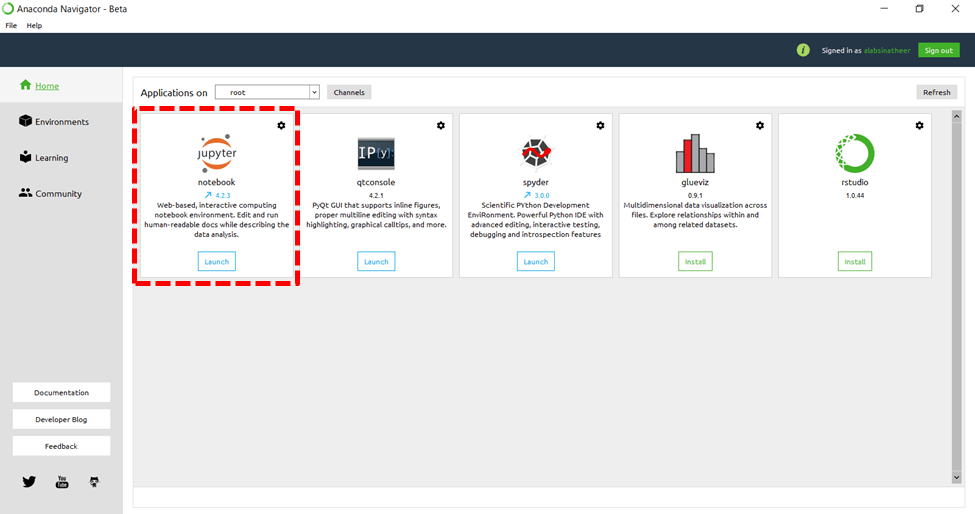Click the alabsinatheer username link
975x514 pixels.
point(887,50)
